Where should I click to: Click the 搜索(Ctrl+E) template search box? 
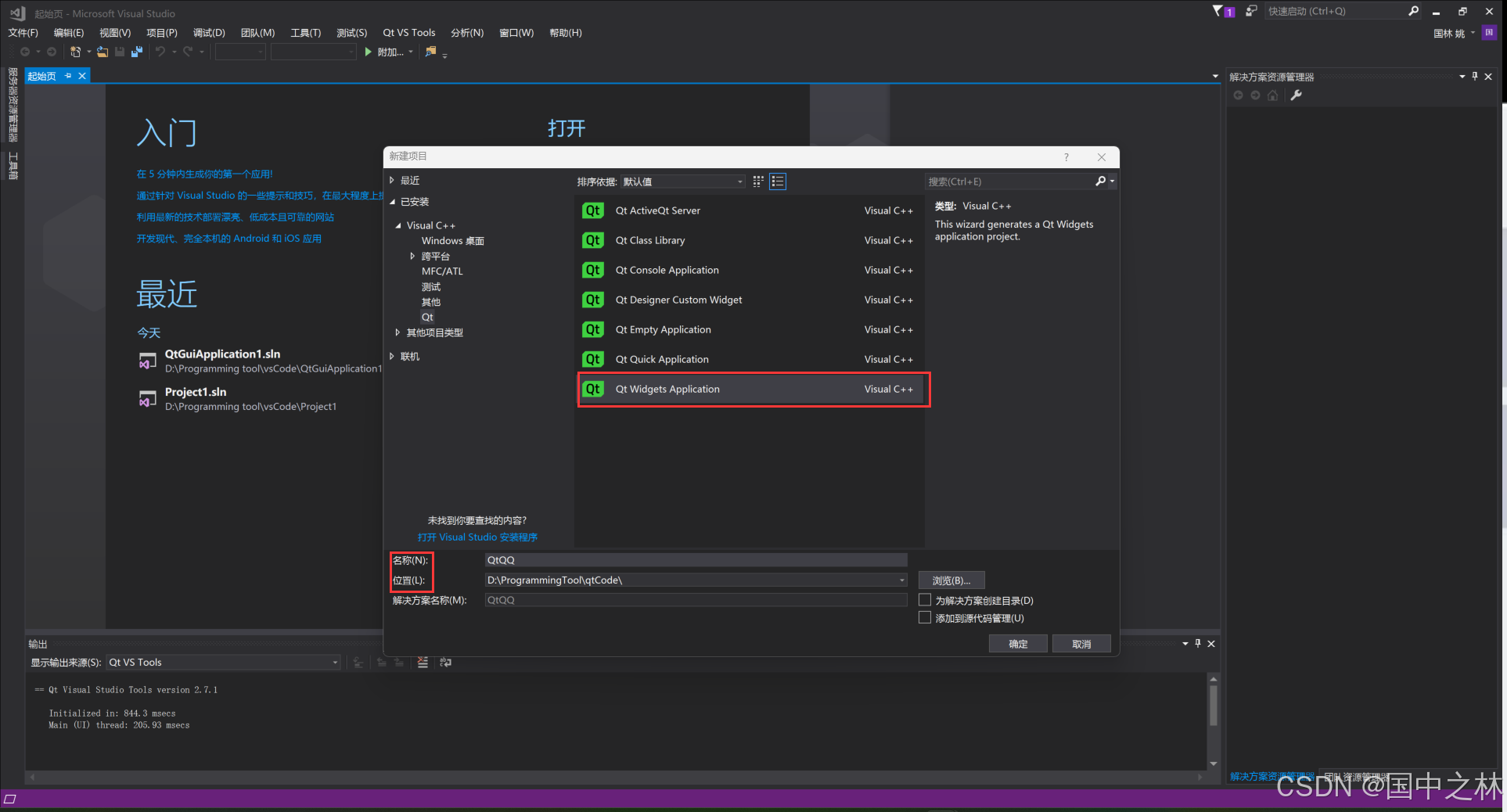[1011, 181]
